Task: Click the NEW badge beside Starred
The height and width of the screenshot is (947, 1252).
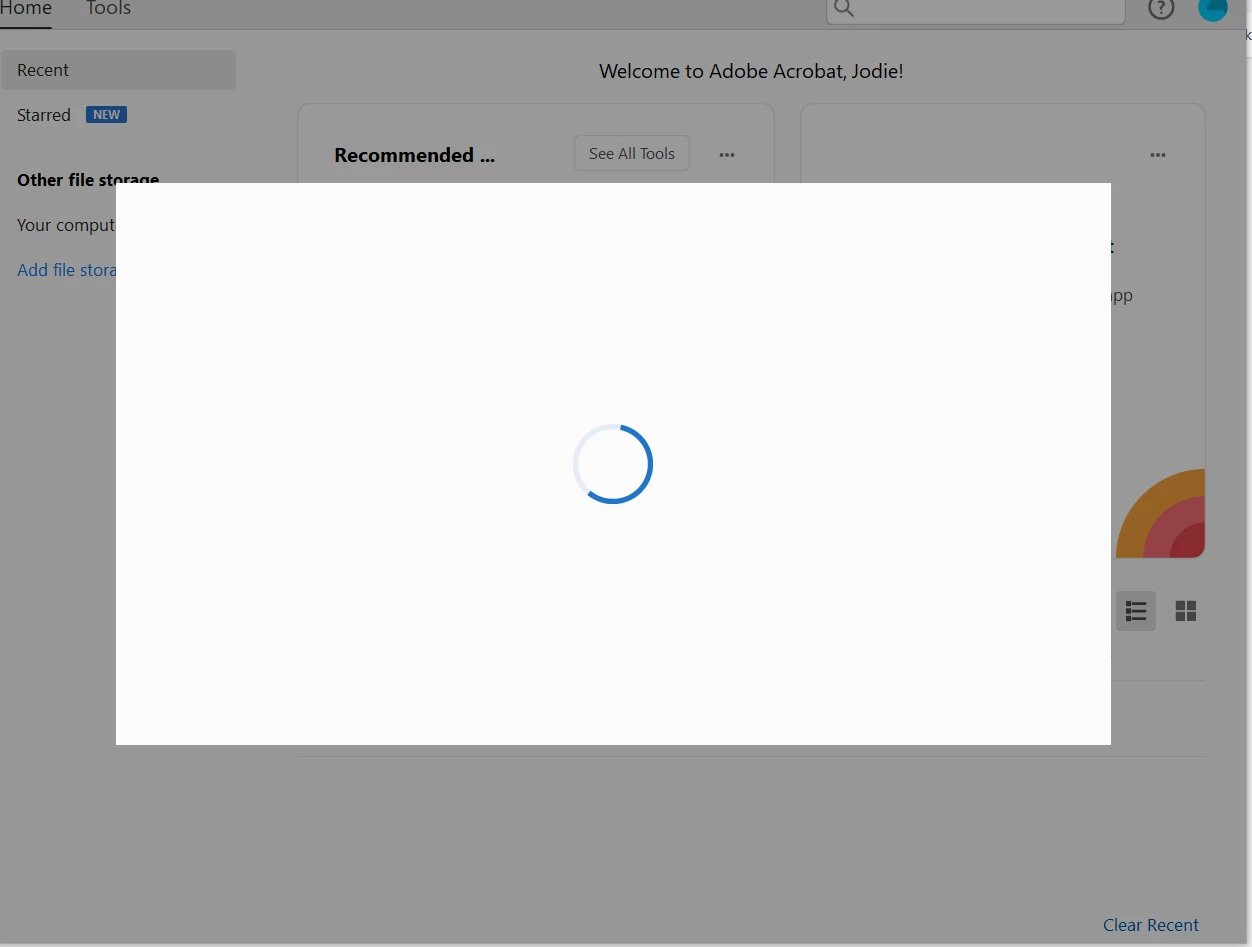Action: [106, 115]
